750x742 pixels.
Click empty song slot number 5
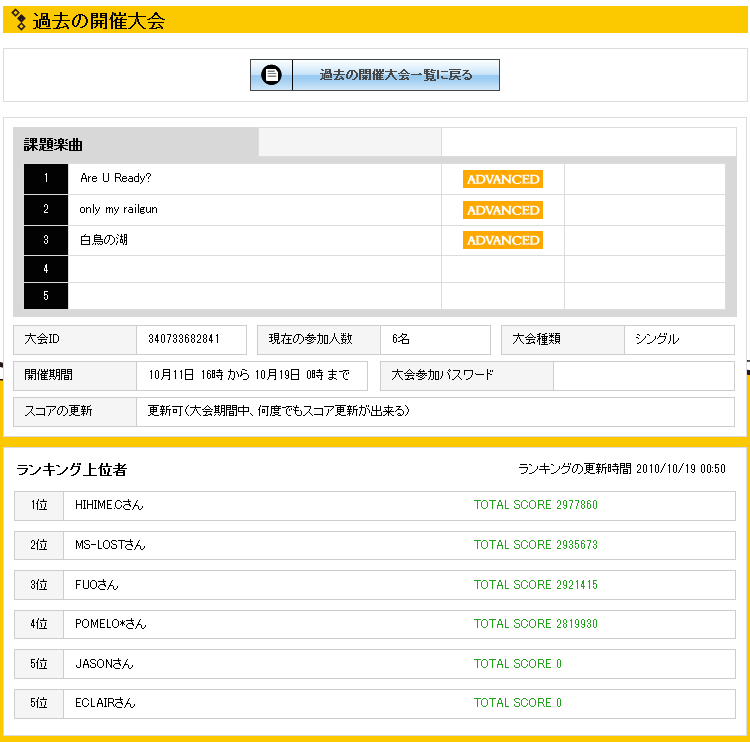pyautogui.click(x=46, y=296)
